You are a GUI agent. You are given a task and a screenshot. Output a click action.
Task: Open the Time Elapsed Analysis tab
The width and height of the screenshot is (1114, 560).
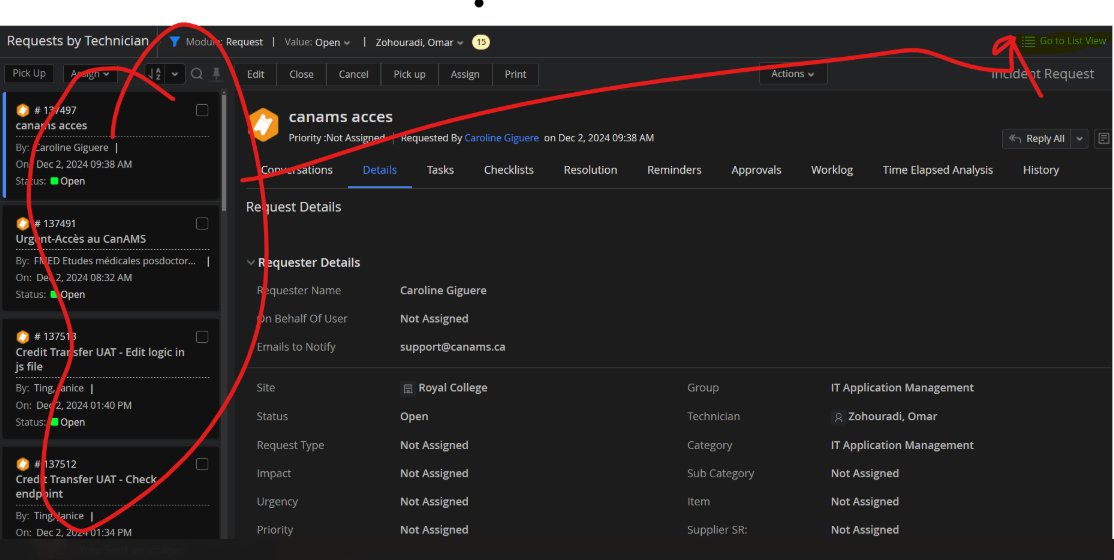(938, 170)
